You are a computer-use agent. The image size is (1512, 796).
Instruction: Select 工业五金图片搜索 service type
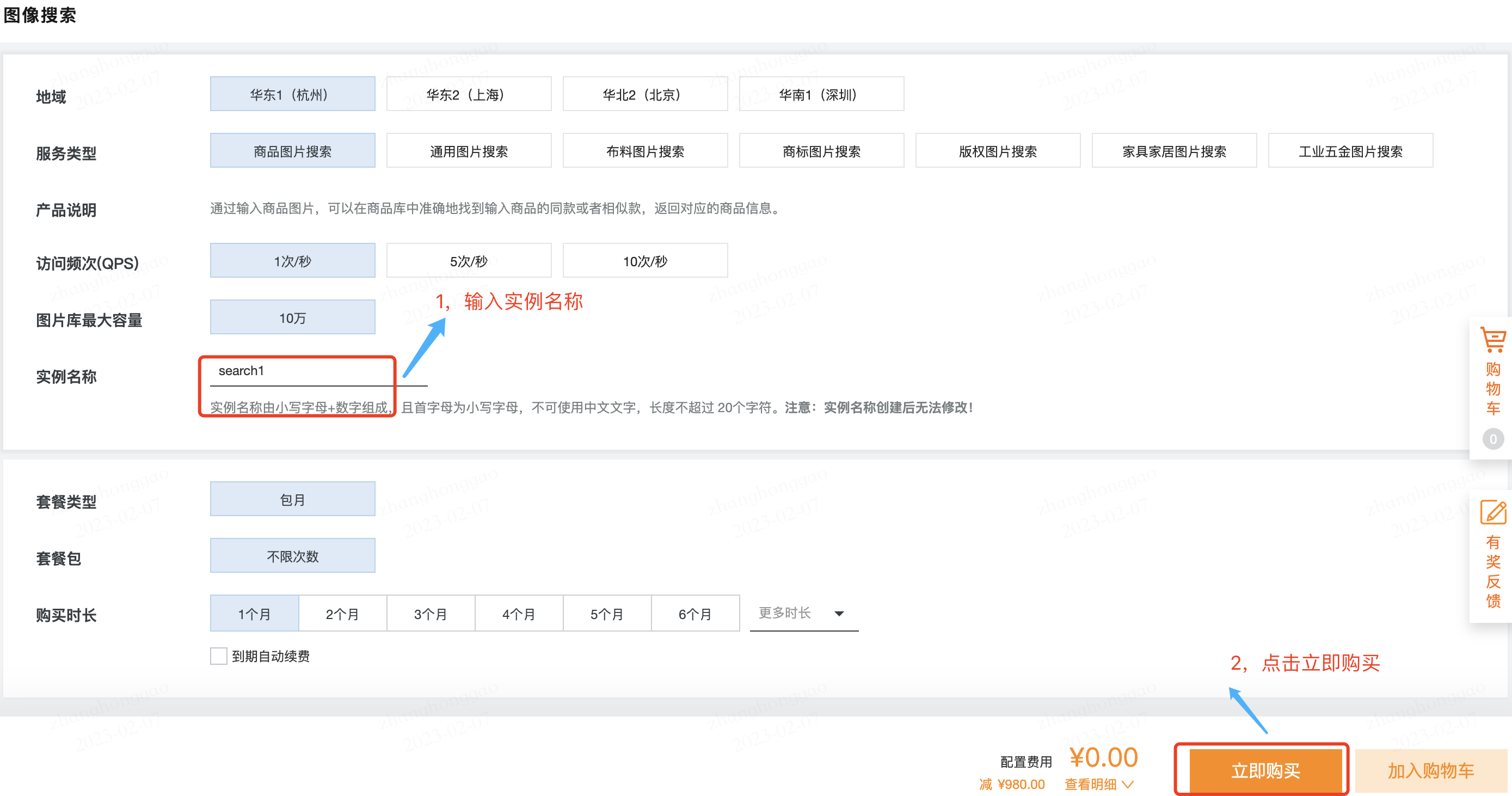1349,151
